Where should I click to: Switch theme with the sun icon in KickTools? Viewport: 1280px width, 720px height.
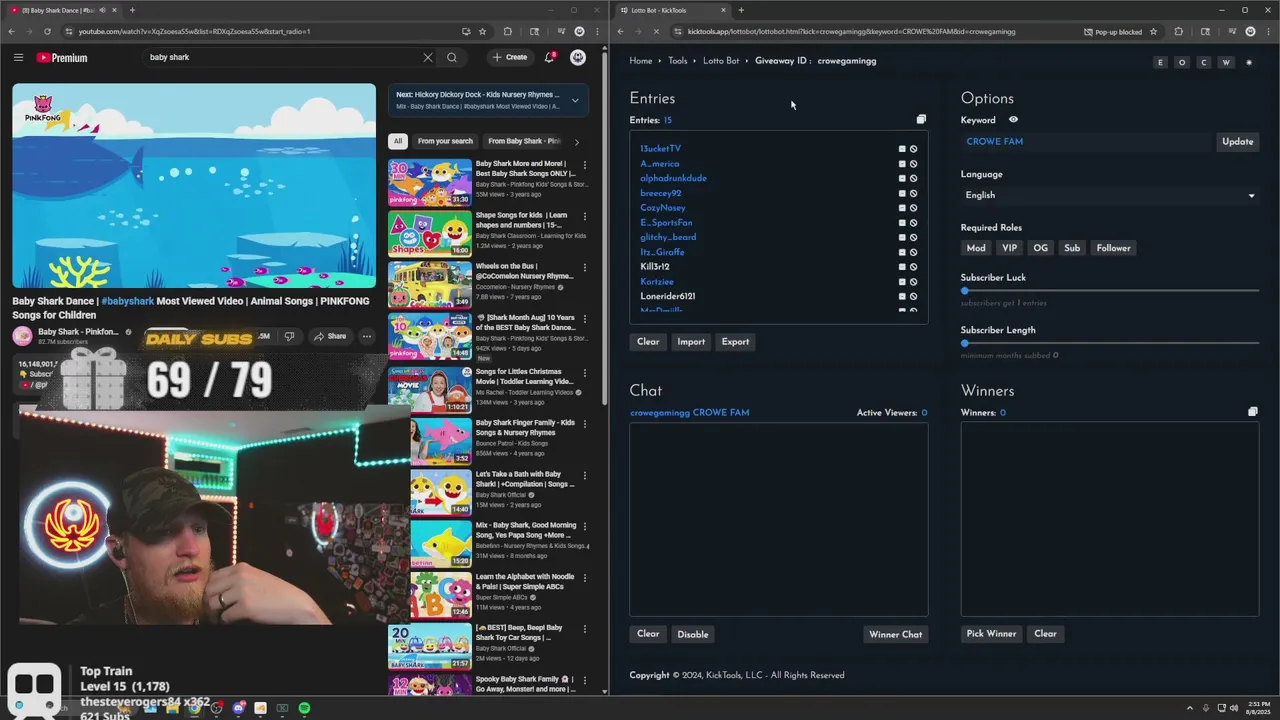[1249, 62]
